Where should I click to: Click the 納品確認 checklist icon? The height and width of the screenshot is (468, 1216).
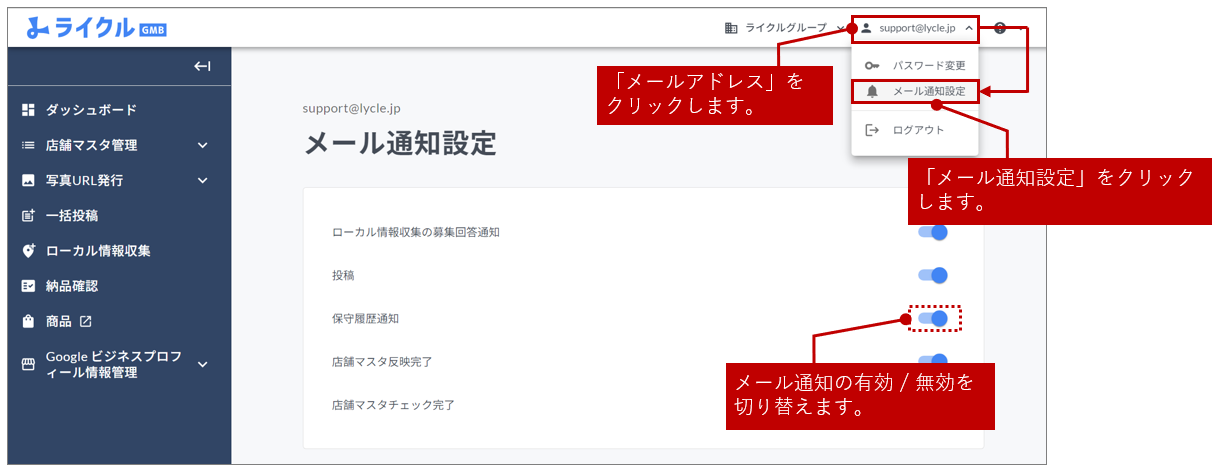click(x=28, y=286)
